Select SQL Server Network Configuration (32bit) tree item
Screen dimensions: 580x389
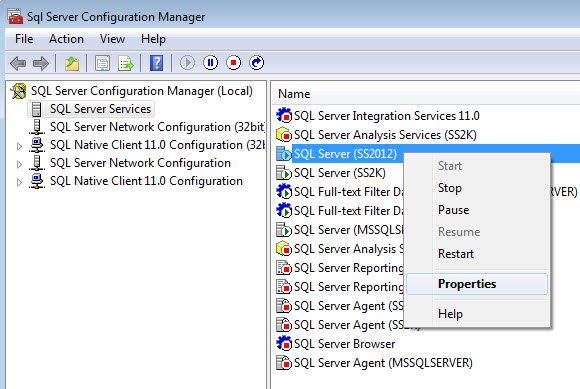click(157, 127)
